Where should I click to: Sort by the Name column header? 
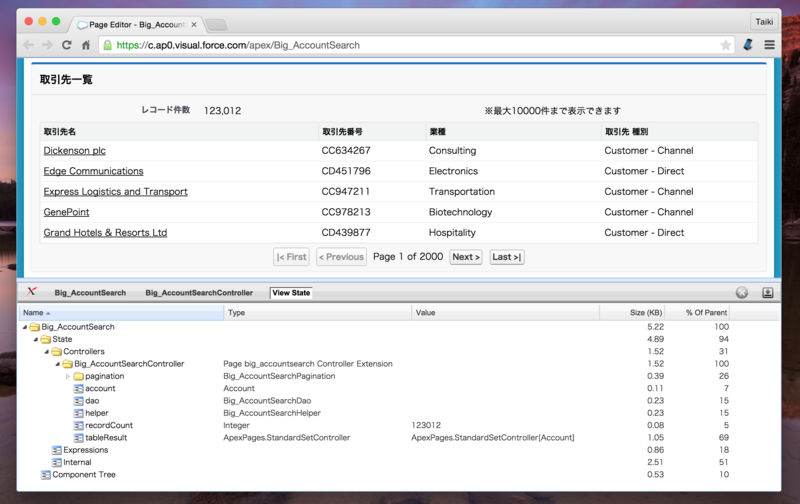coord(121,313)
